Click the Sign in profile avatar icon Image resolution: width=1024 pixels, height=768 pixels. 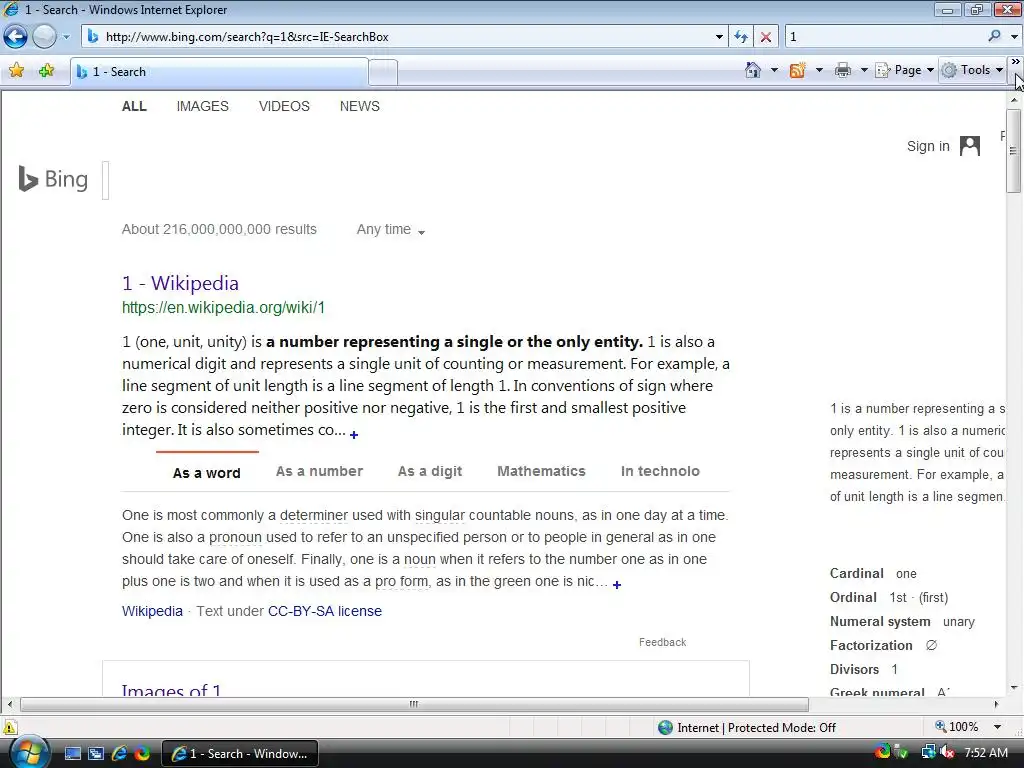tap(970, 146)
